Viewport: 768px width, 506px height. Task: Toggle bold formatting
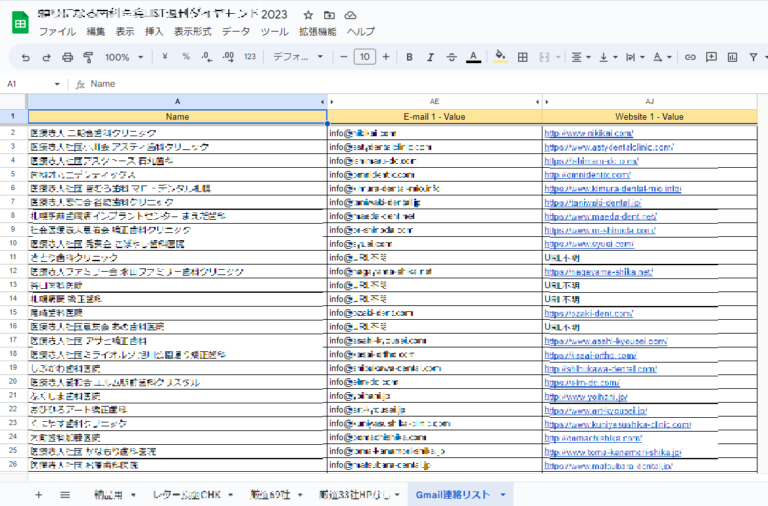(x=408, y=57)
